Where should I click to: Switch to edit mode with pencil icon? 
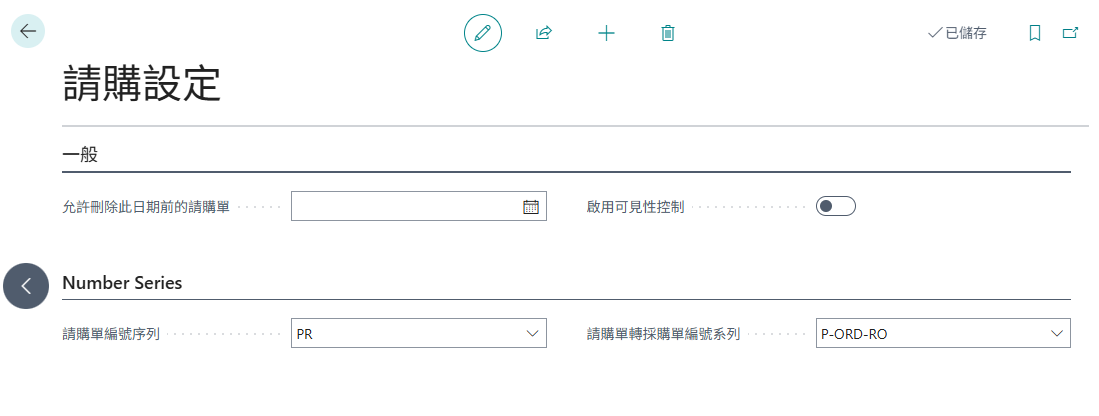(x=483, y=33)
